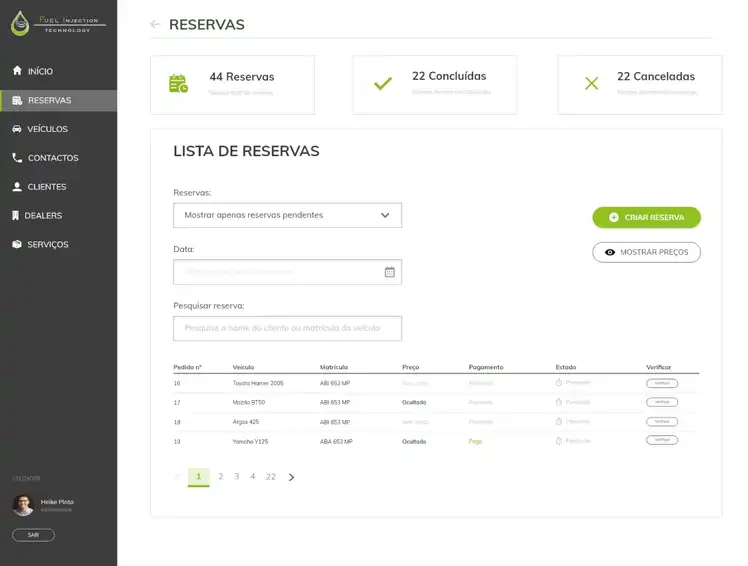The height and width of the screenshot is (566, 748).
Task: Click the SAIR logout button
Action: pyautogui.click(x=33, y=535)
